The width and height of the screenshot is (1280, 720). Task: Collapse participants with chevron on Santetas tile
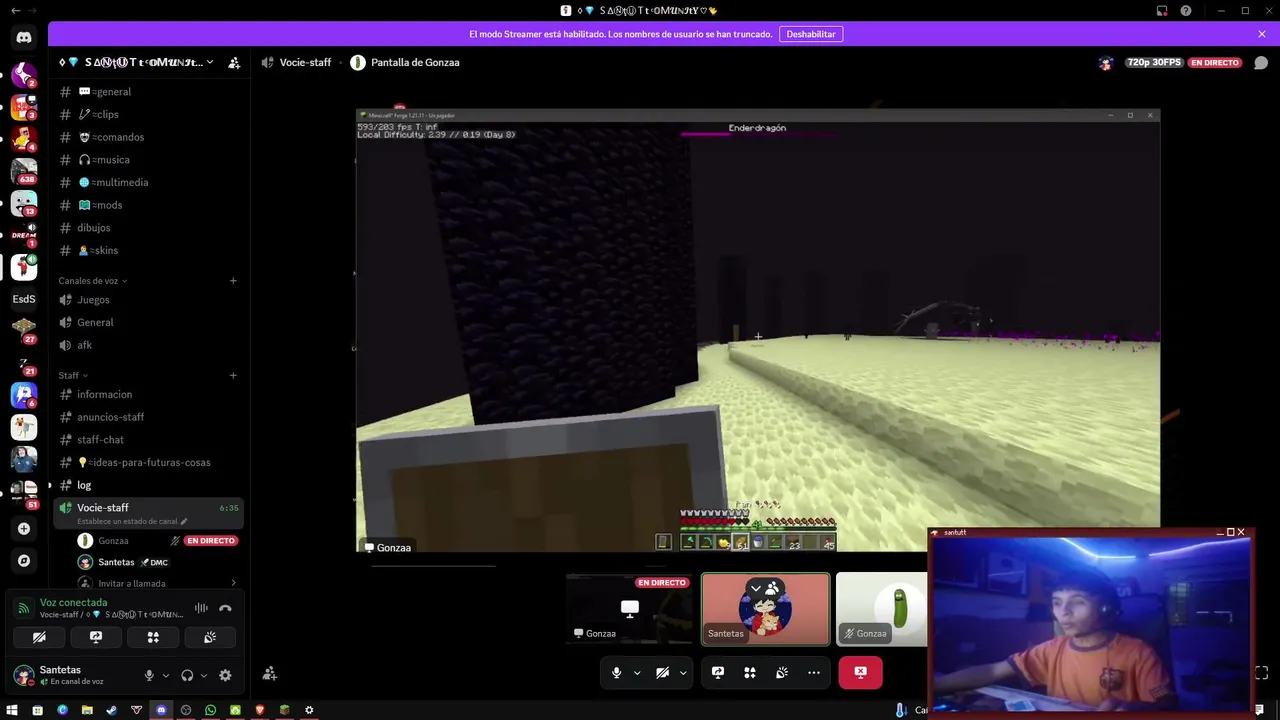click(x=757, y=589)
